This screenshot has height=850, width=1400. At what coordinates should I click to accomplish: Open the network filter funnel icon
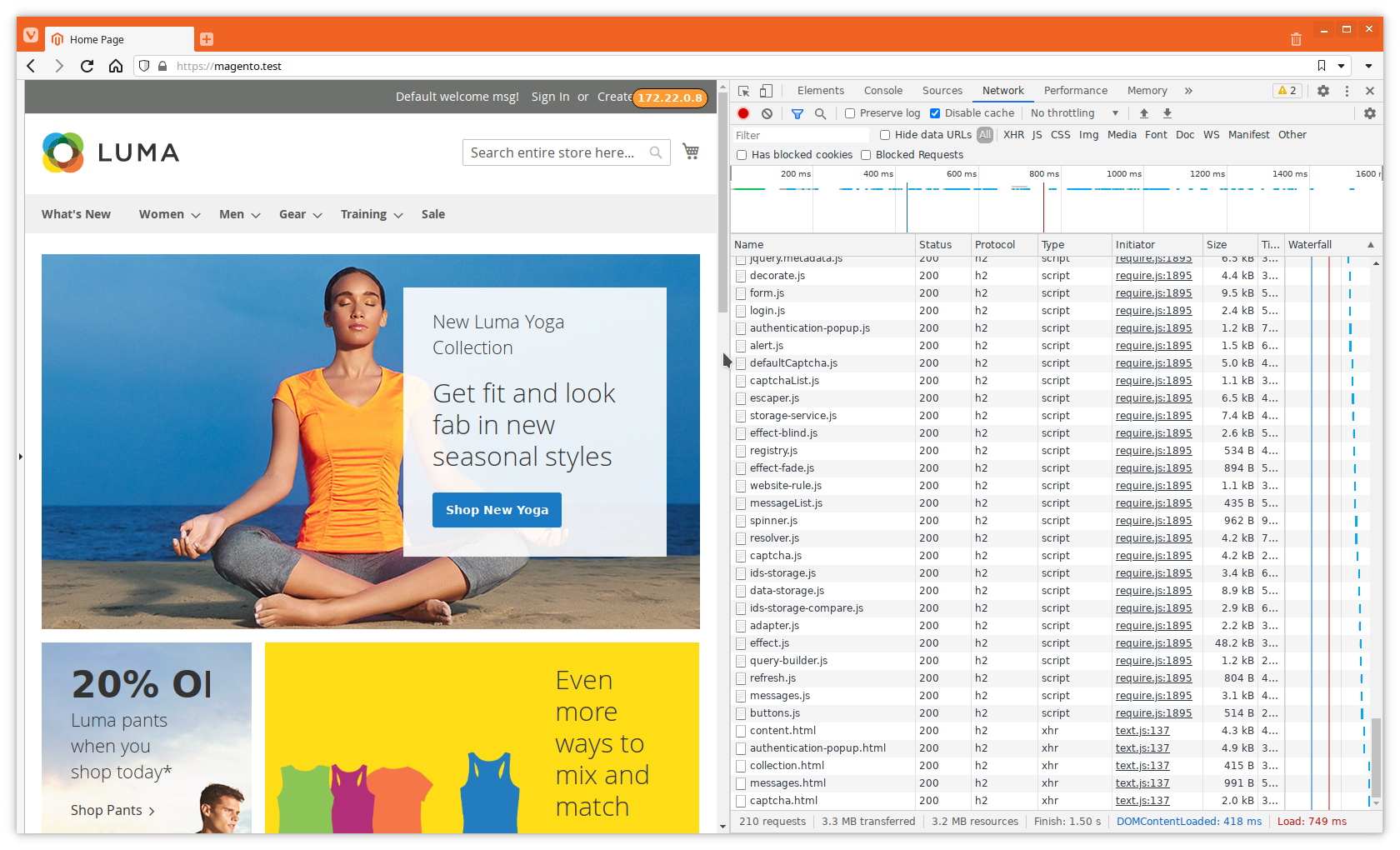pos(797,113)
